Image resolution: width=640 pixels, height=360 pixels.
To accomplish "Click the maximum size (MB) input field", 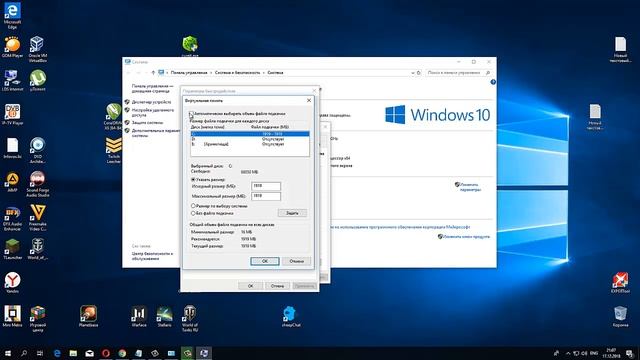I will click(266, 196).
